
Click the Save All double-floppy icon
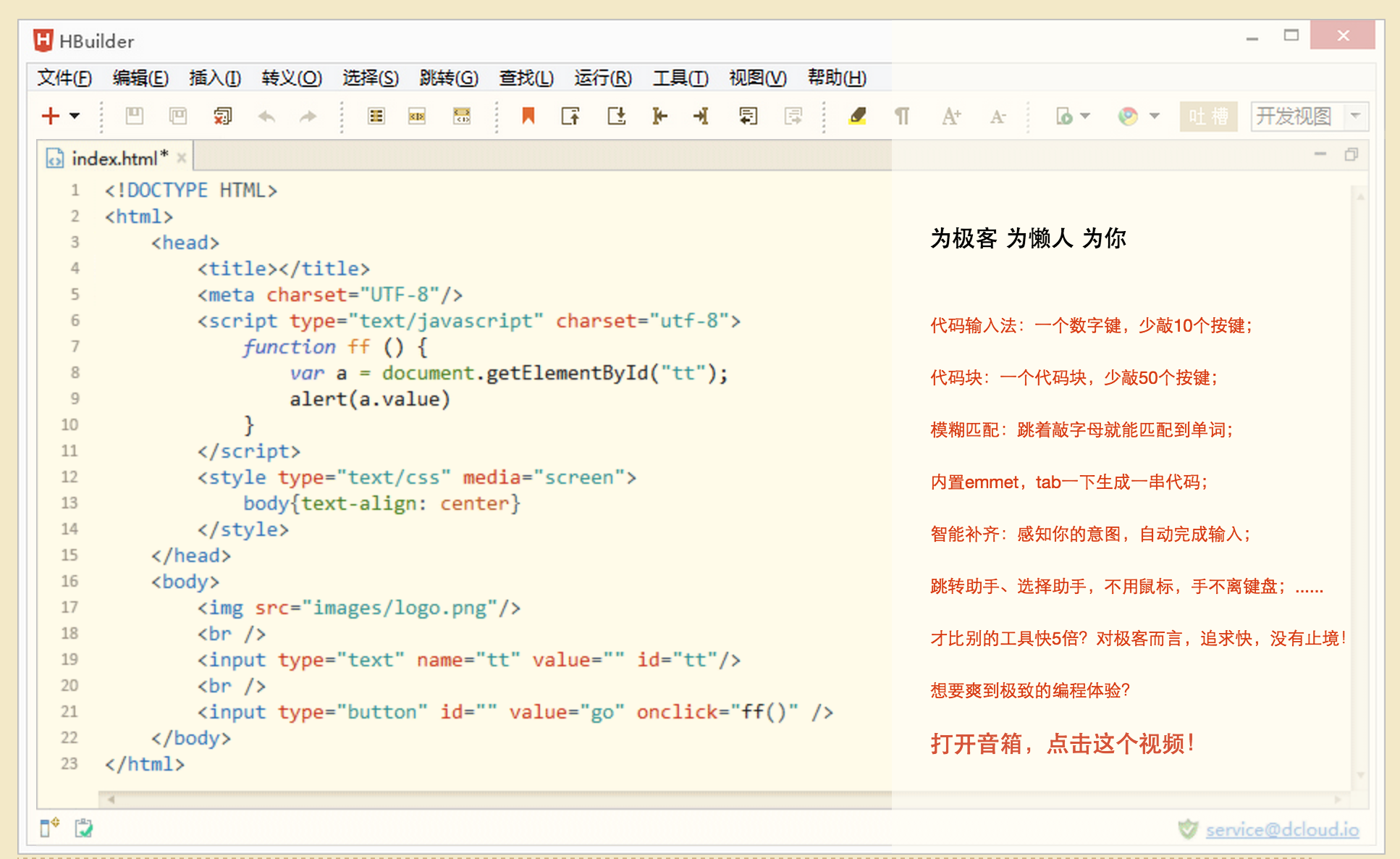pyautogui.click(x=178, y=116)
